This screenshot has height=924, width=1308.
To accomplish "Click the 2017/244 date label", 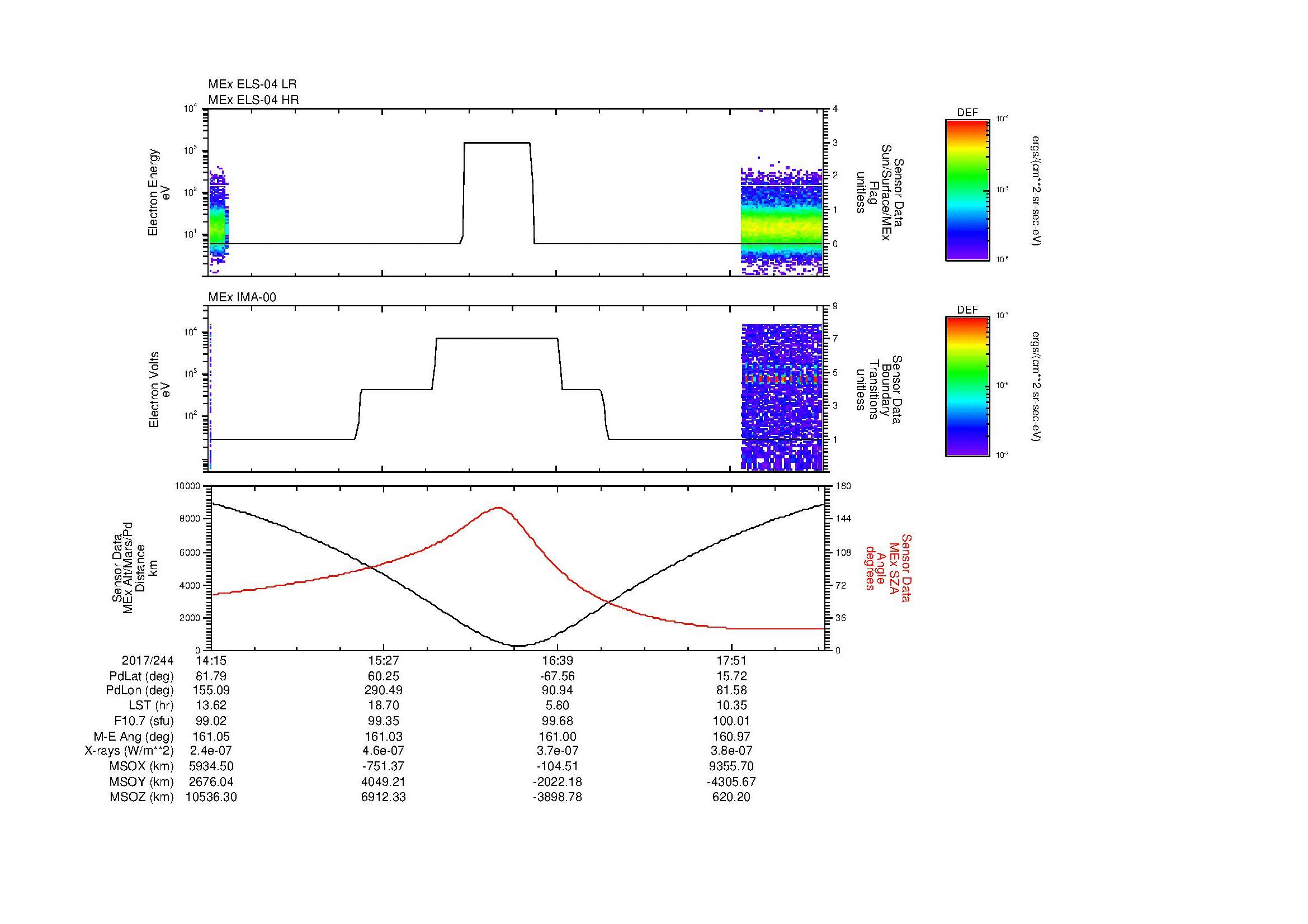I will (x=148, y=660).
